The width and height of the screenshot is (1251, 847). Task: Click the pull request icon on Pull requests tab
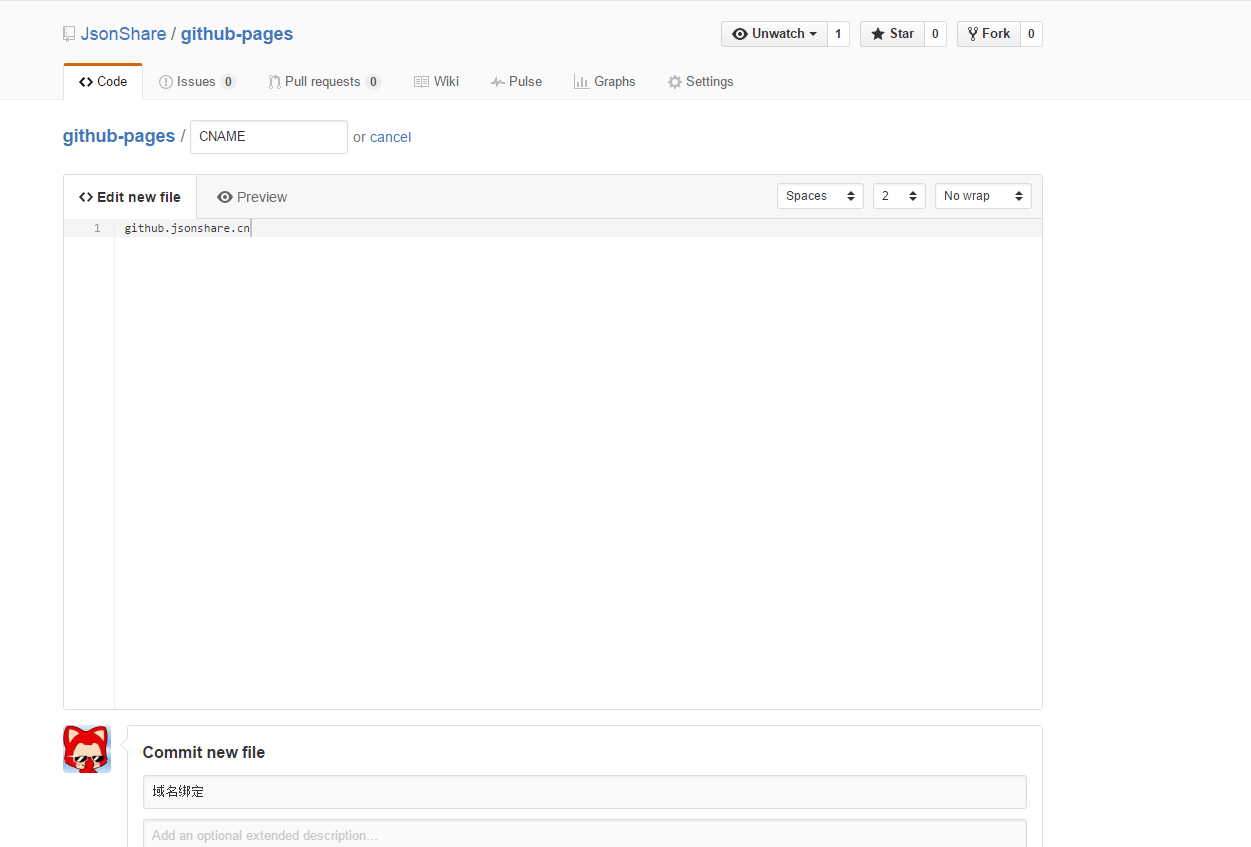pos(274,82)
